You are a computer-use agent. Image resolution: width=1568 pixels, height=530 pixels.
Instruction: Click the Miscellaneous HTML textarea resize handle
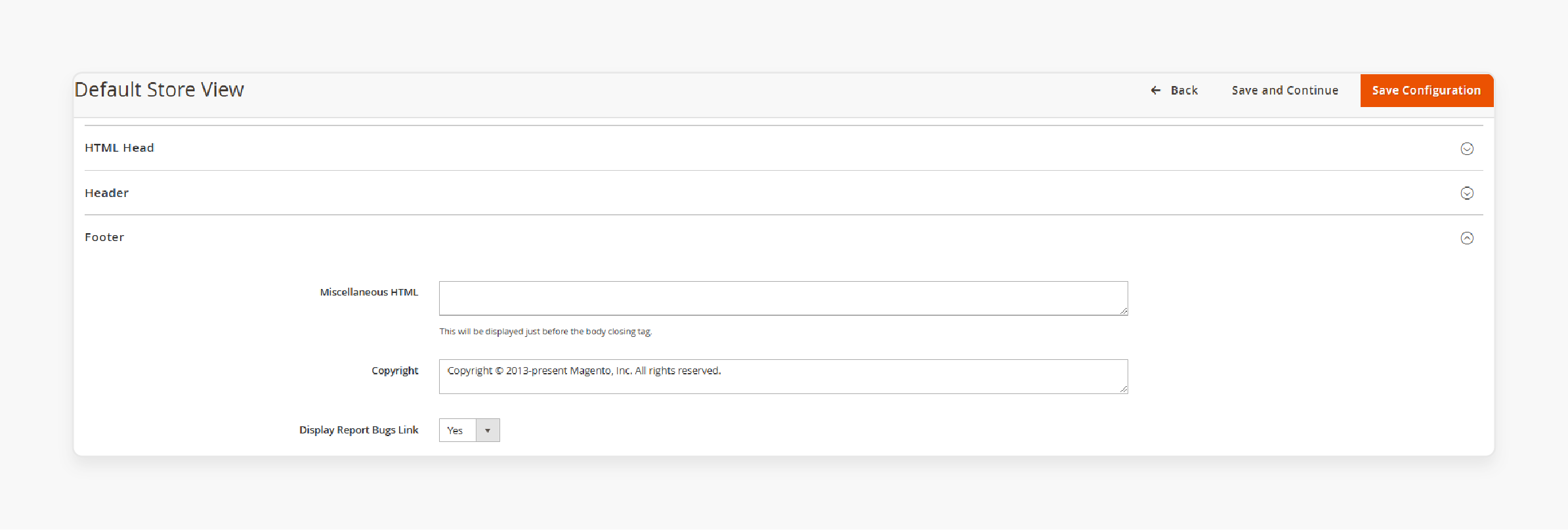point(1123,311)
